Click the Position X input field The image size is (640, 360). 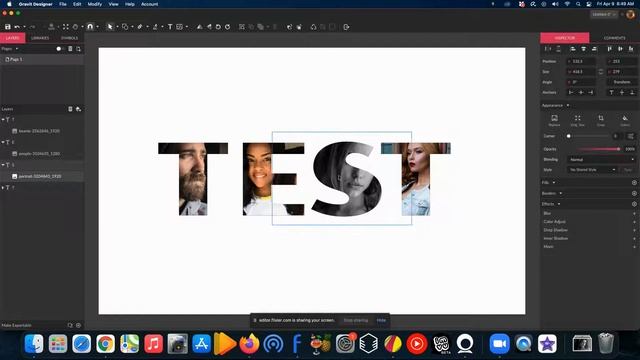(x=581, y=61)
